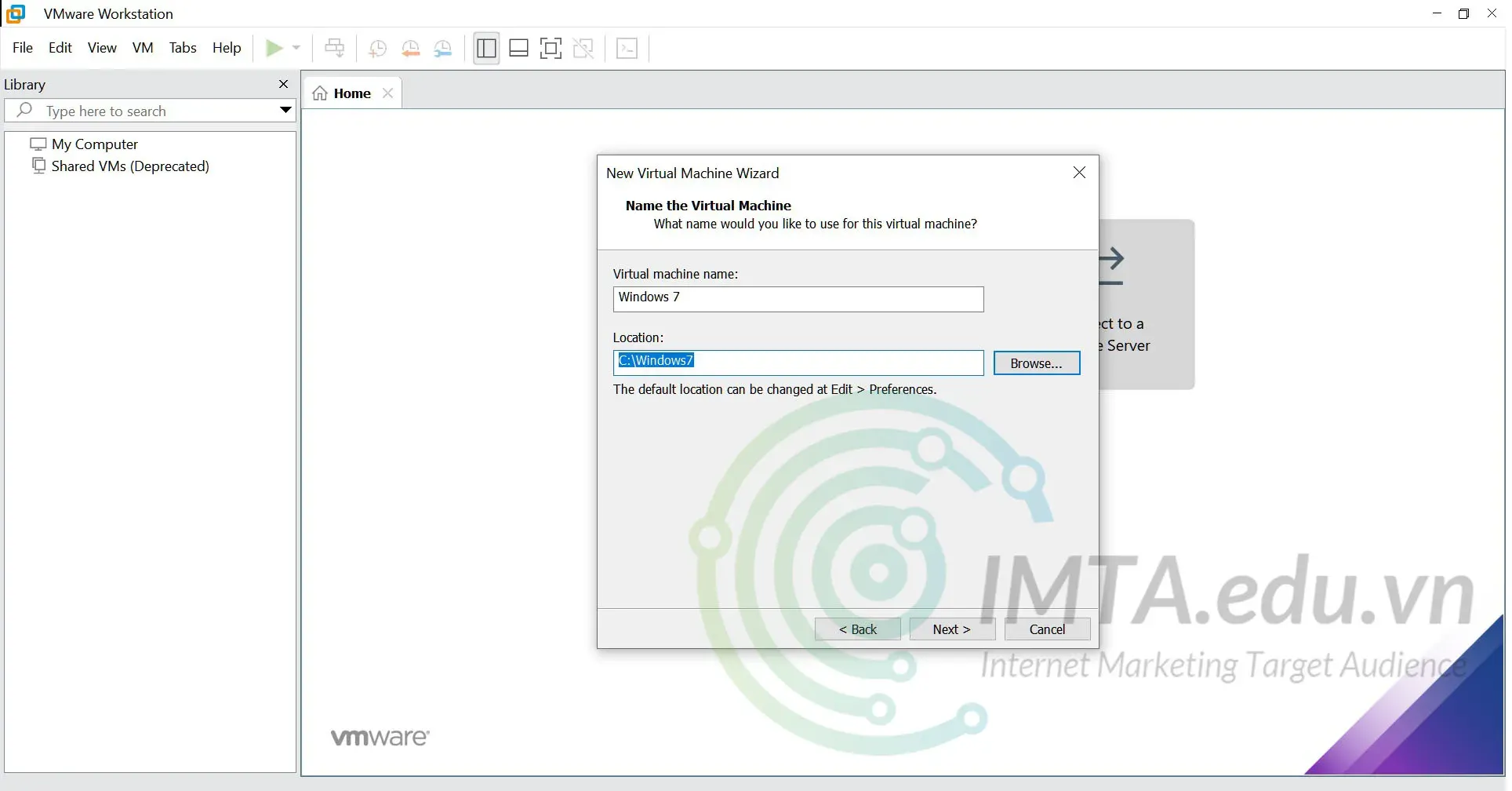Switch to the Home tab

pos(351,93)
